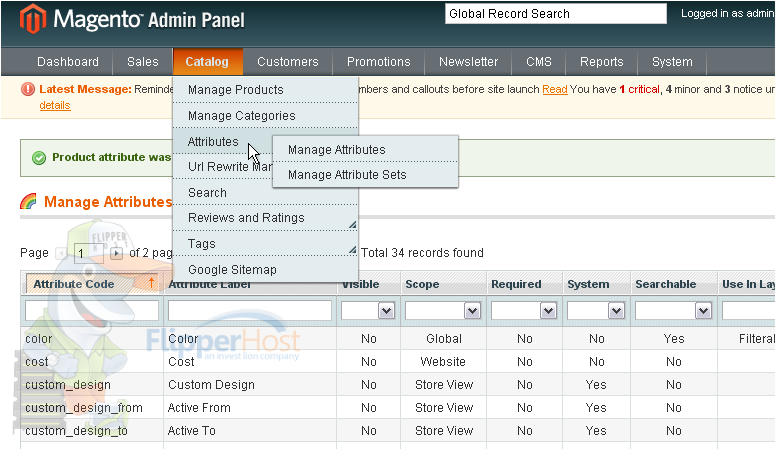Open the Scope filter dropdown
Image resolution: width=776 pixels, height=450 pixels.
(x=472, y=311)
